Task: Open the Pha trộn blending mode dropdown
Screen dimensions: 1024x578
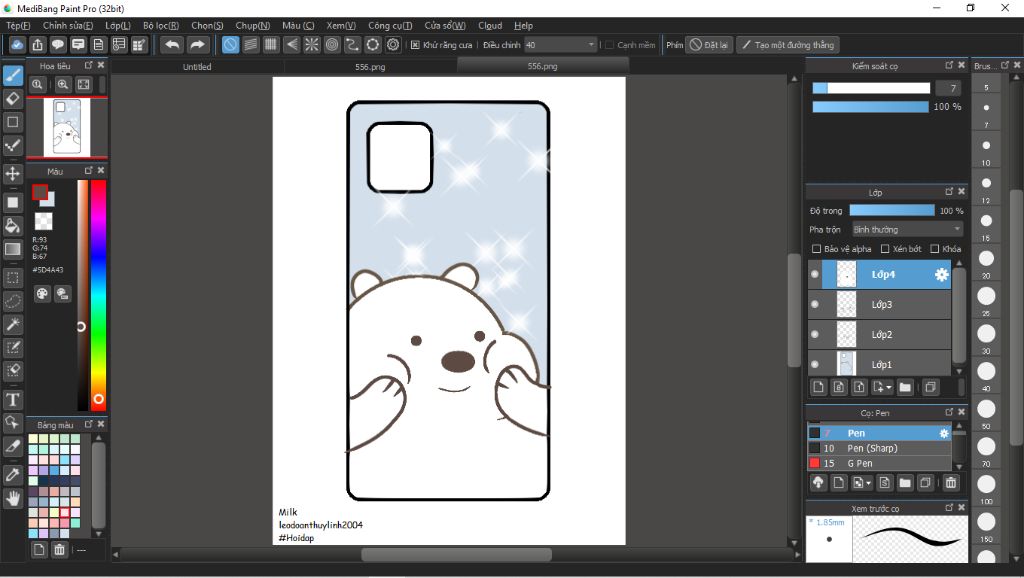Action: (x=907, y=229)
